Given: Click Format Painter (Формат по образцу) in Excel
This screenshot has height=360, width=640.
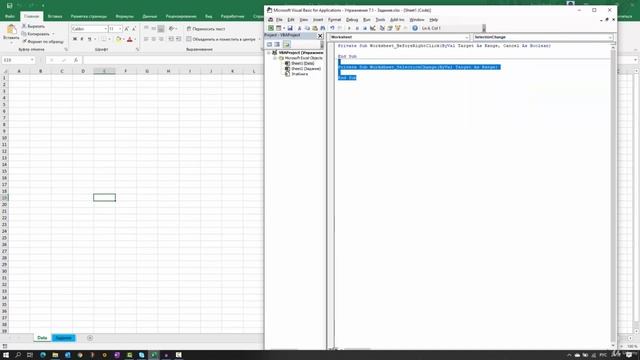Looking at the screenshot, I should 43,42.
